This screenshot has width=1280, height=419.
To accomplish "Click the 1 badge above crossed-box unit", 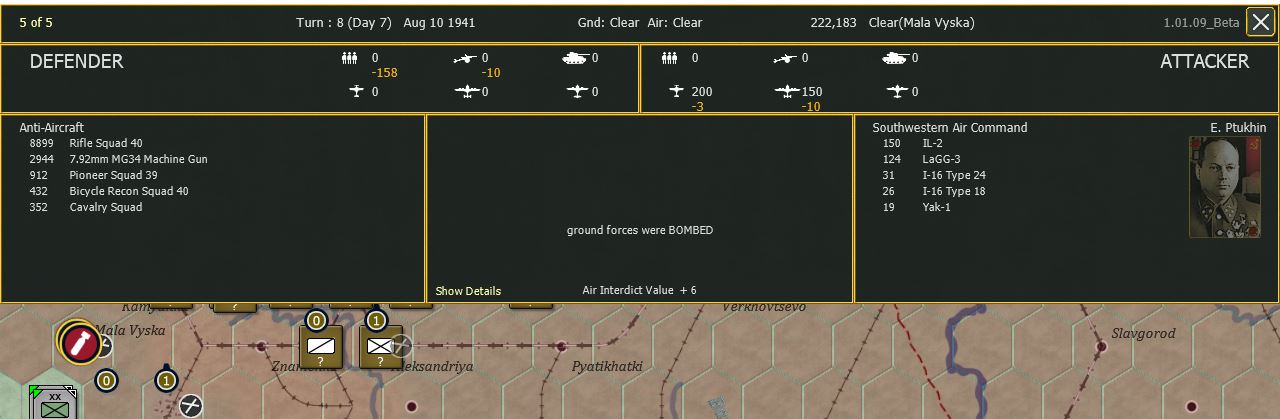I will (376, 321).
